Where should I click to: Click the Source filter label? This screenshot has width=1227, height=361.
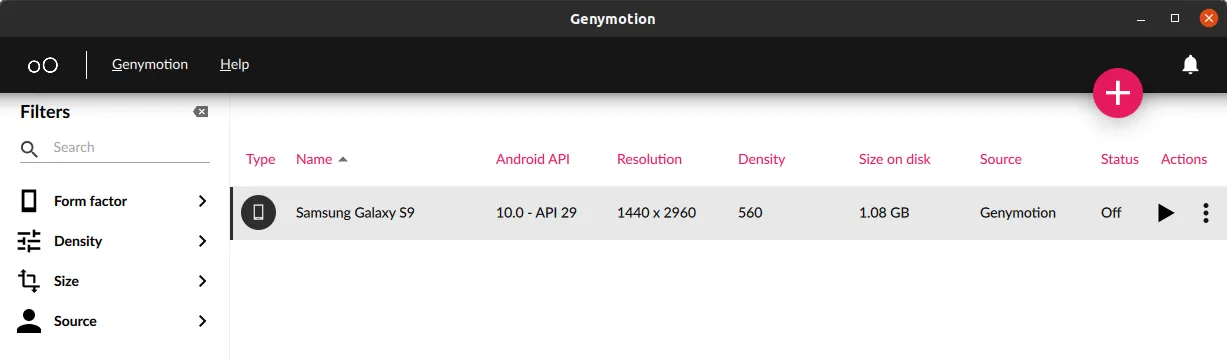point(75,321)
